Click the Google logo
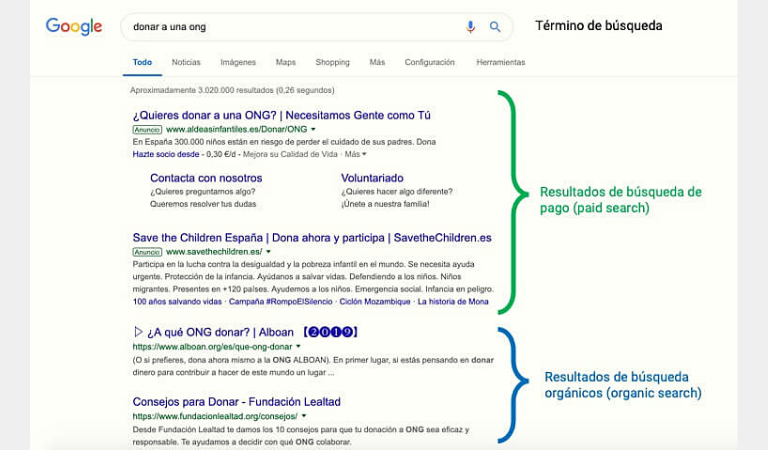The width and height of the screenshot is (768, 450). coord(74,26)
